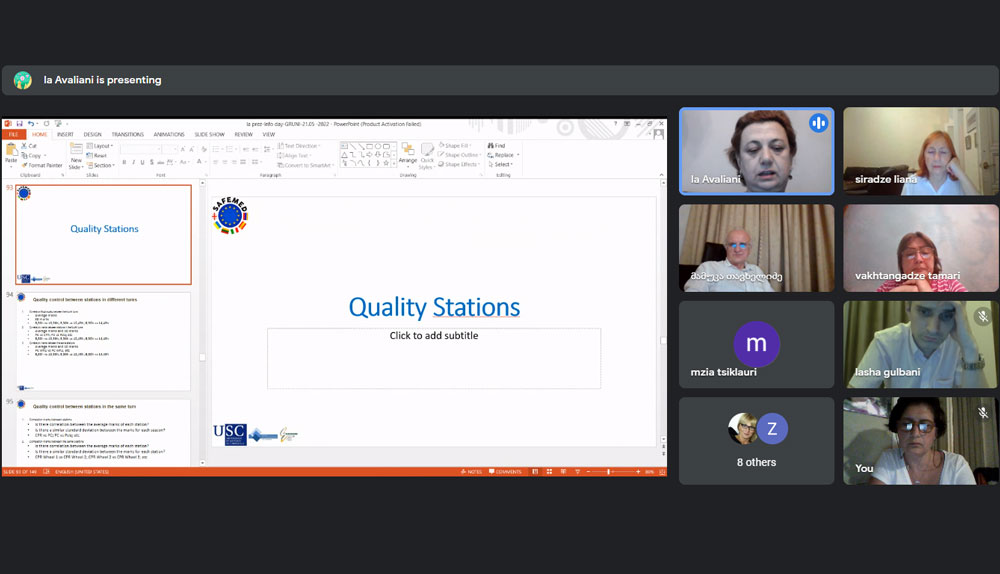The image size is (1000, 574).
Task: Click the Find binoculars button
Action: click(x=497, y=146)
